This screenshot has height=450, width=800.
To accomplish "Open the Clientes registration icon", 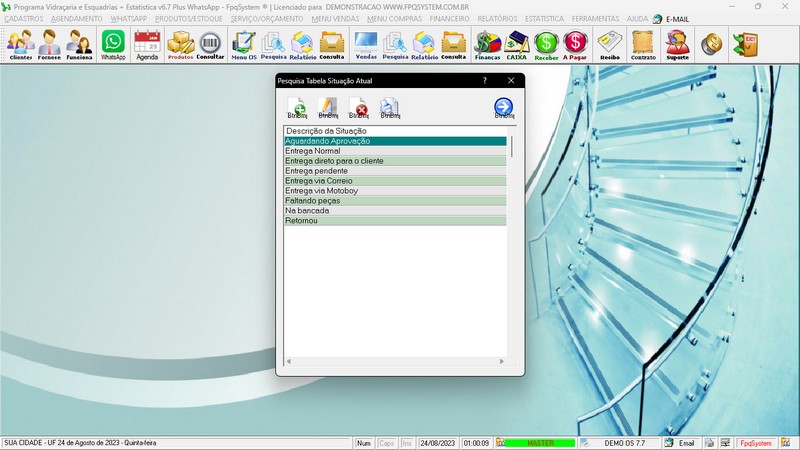I will (20, 45).
